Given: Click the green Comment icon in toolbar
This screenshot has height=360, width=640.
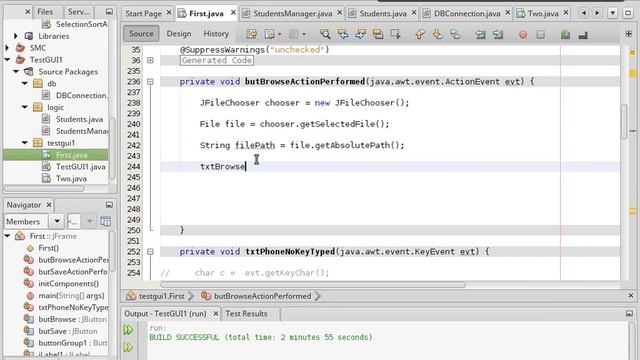Looking at the screenshot, I should [x=565, y=35].
